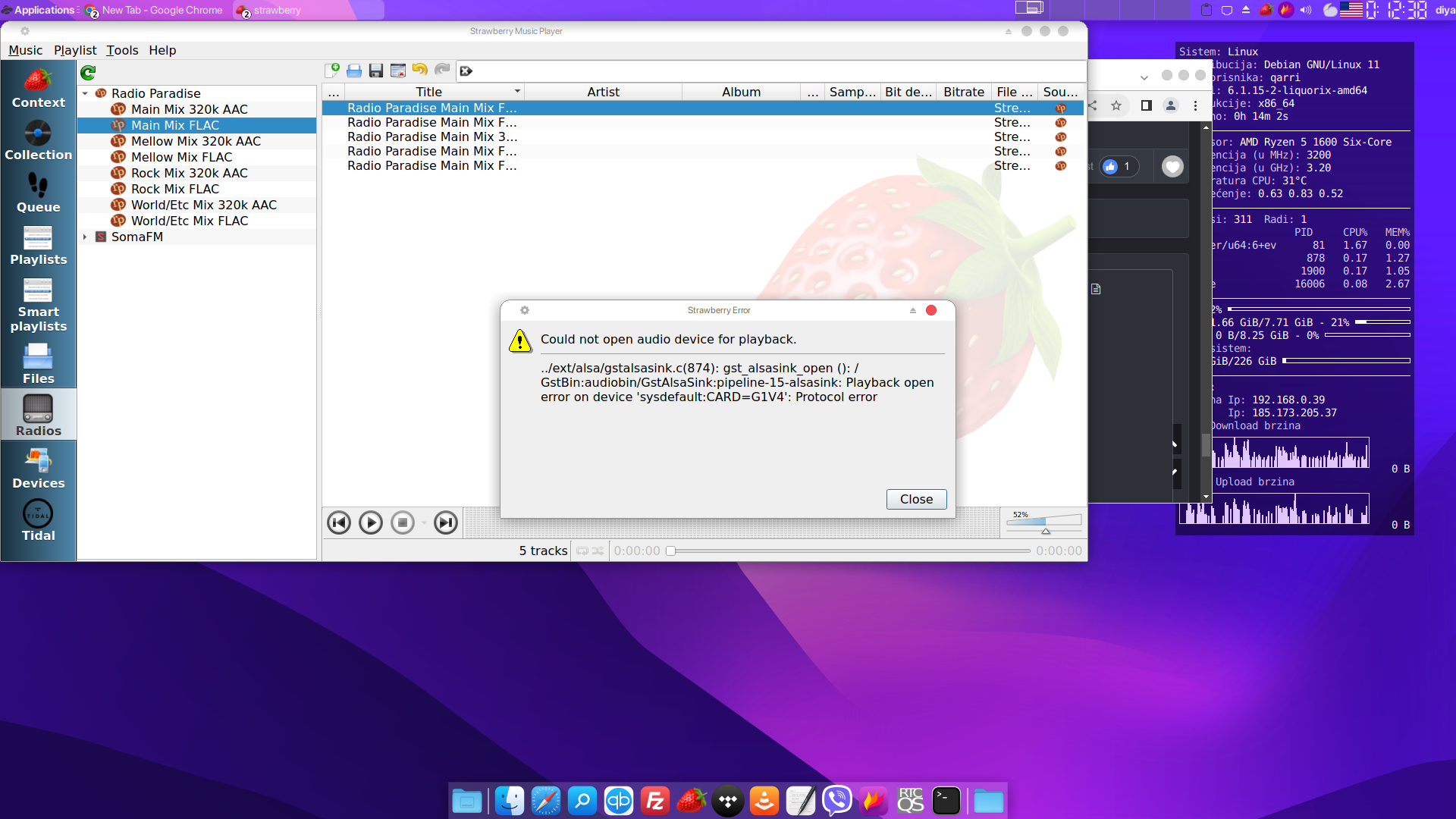Click the grey redo arrow icon
1456x819 pixels.
pyautogui.click(x=442, y=70)
